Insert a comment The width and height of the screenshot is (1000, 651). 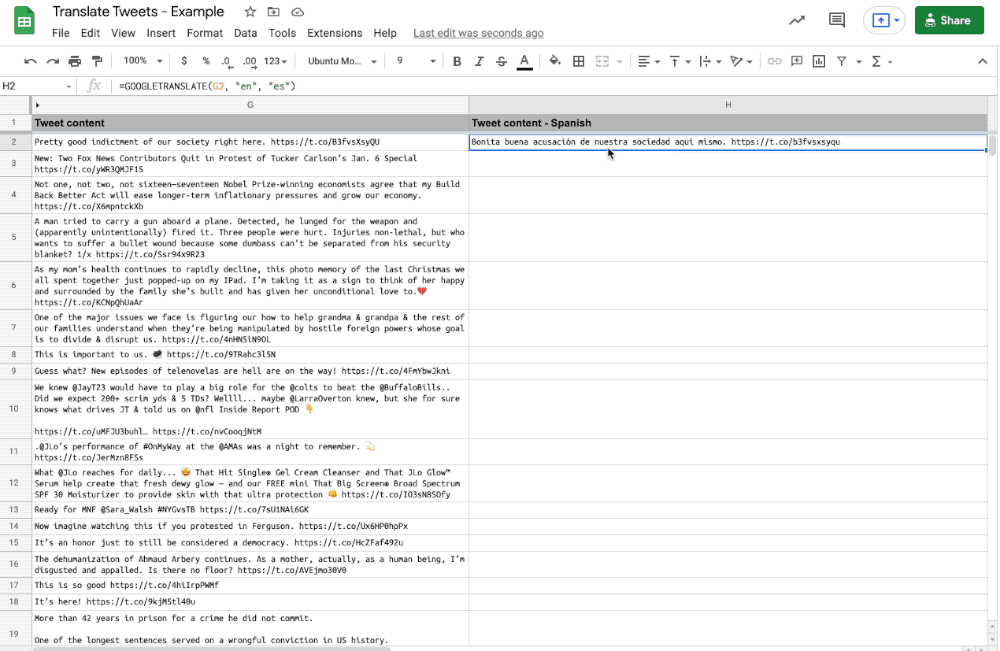(797, 61)
